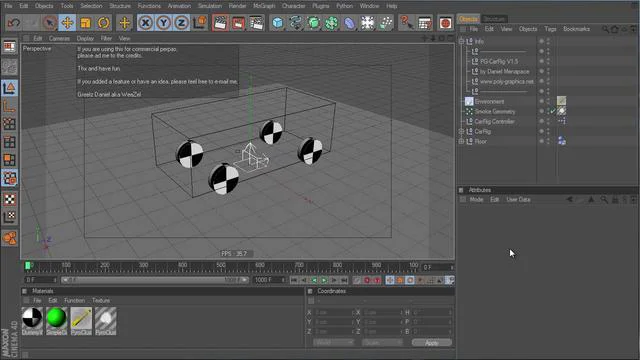This screenshot has height=360, width=640.
Task: Expand the CarRig object tree
Action: (x=462, y=131)
